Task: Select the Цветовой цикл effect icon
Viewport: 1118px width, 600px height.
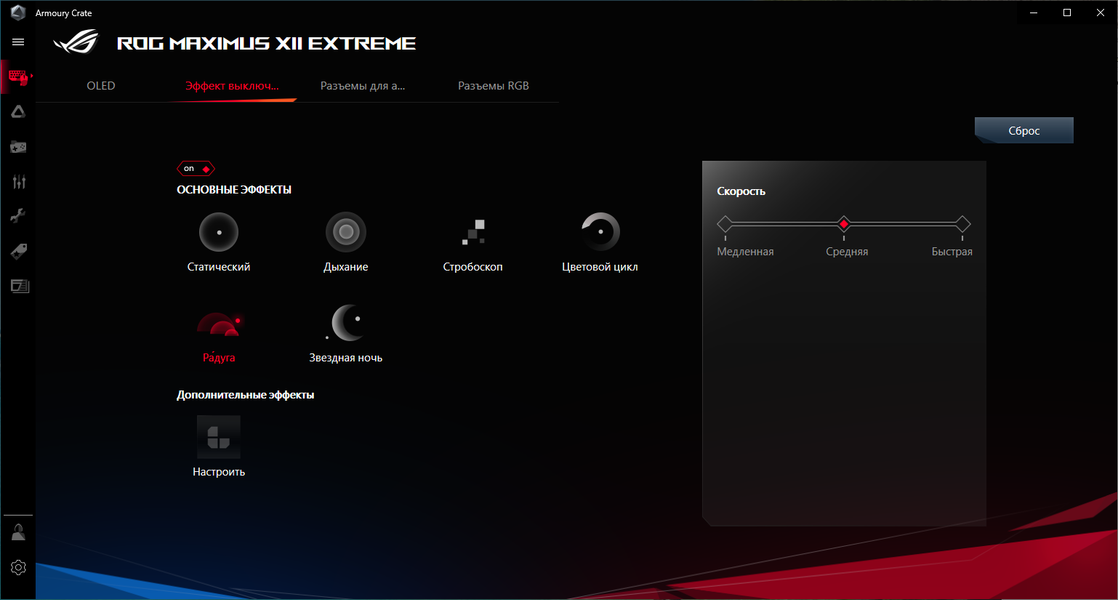Action: (600, 232)
